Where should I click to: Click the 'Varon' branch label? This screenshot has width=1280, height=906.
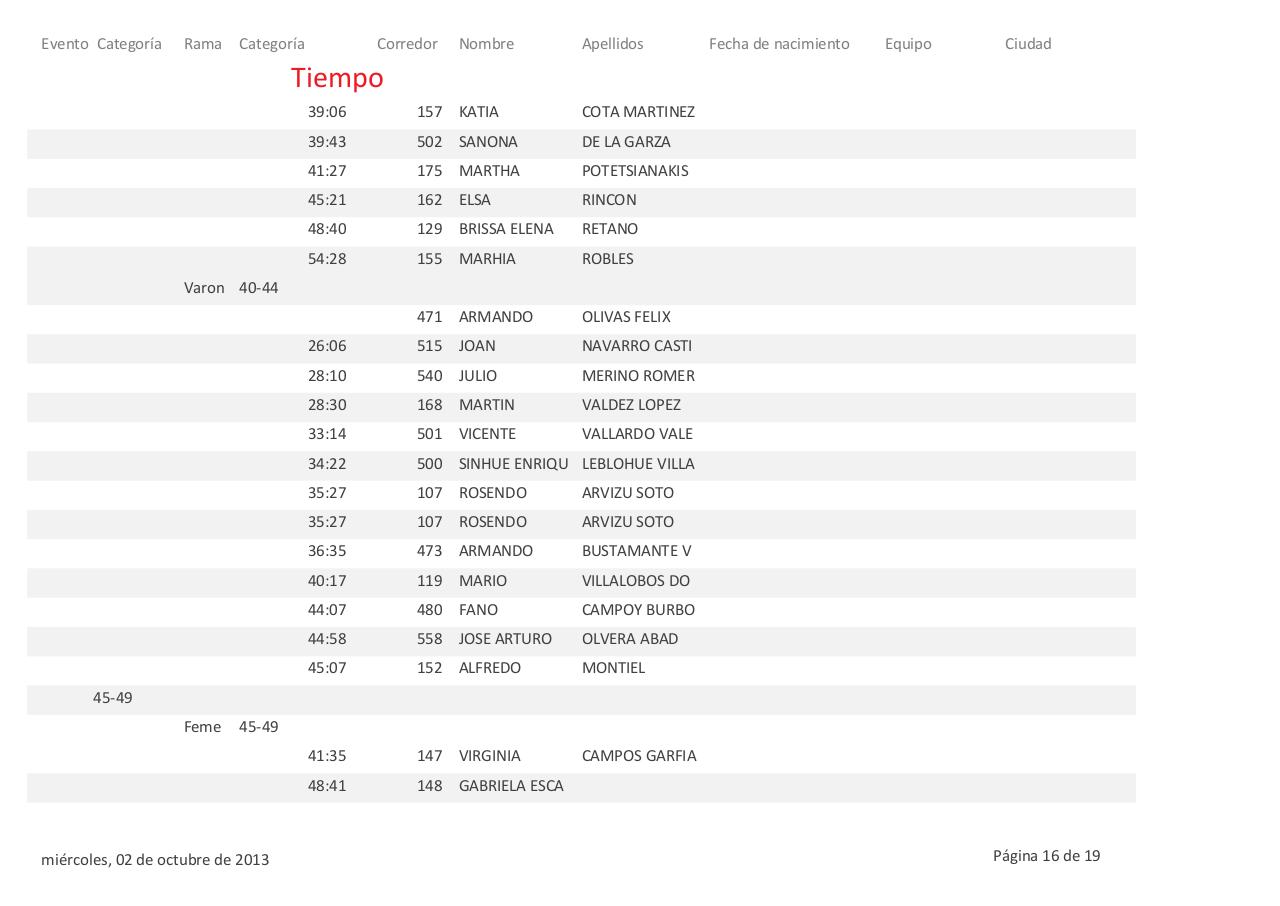[204, 288]
